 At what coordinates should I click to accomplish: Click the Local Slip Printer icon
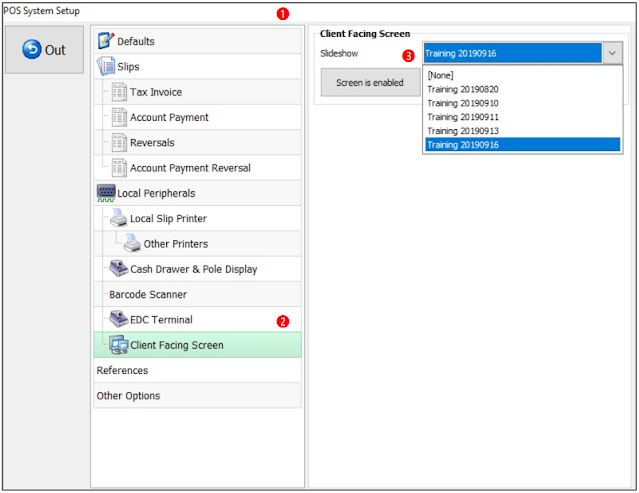(x=119, y=218)
